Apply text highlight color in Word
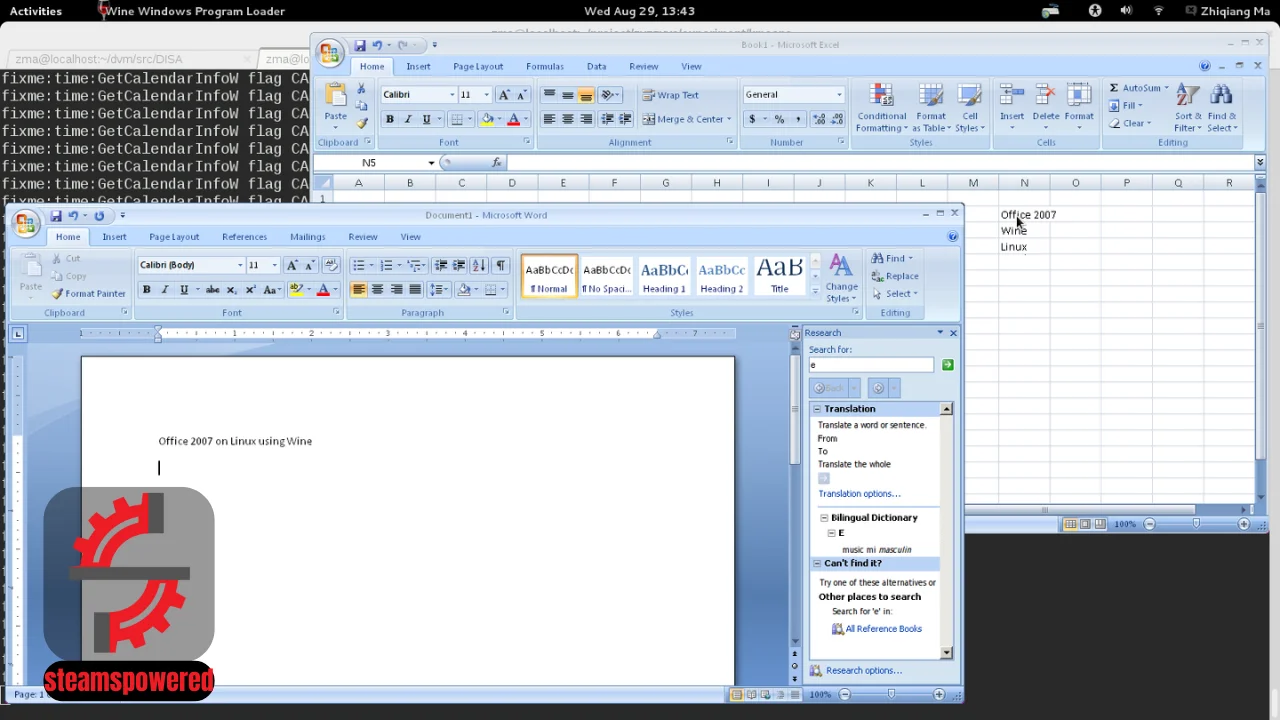This screenshot has height=720, width=1280. pos(296,290)
